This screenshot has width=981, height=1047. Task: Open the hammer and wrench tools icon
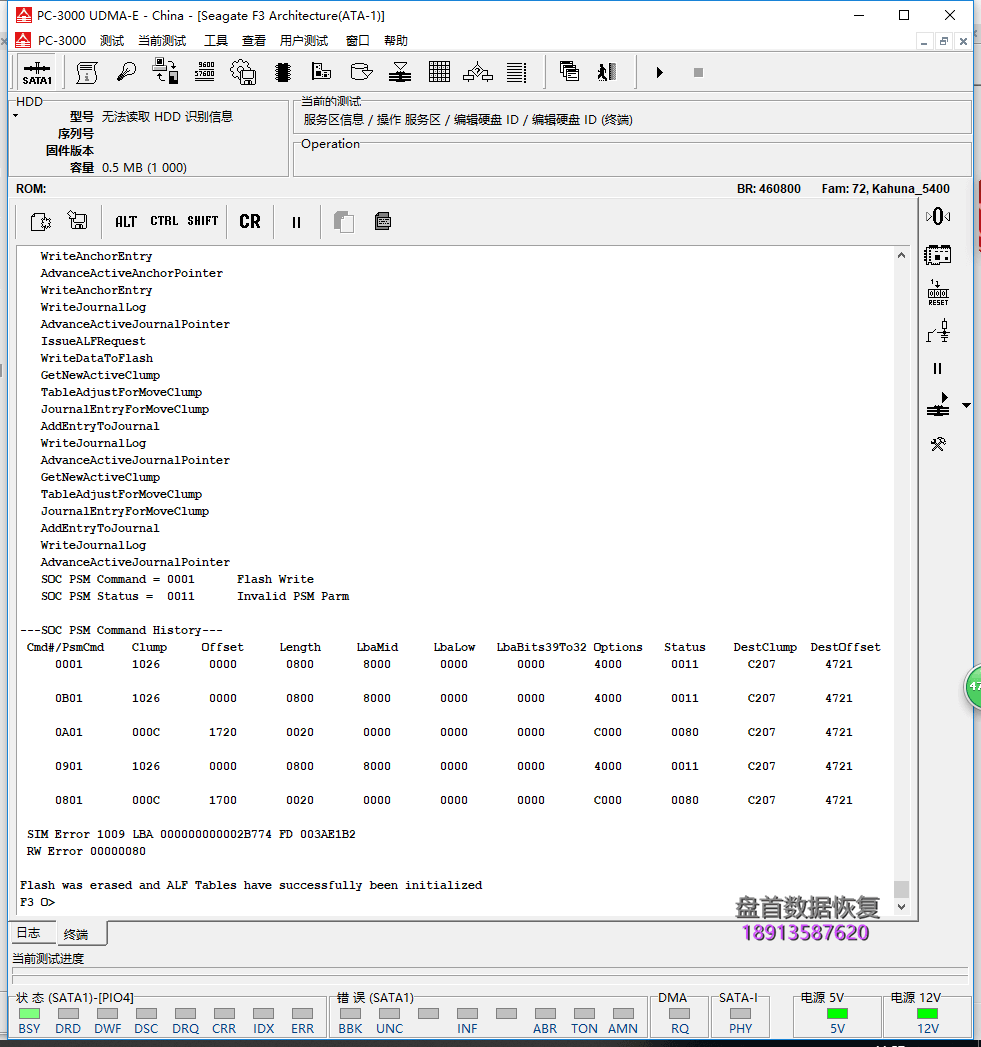pos(938,444)
